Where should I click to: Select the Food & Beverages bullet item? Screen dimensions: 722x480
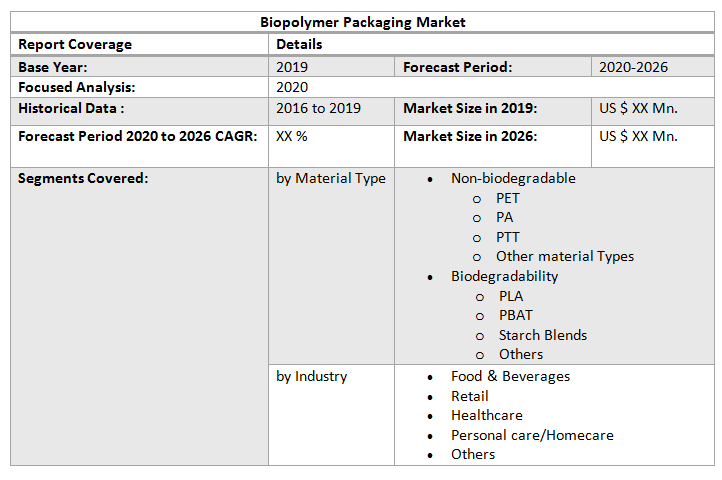coord(510,376)
